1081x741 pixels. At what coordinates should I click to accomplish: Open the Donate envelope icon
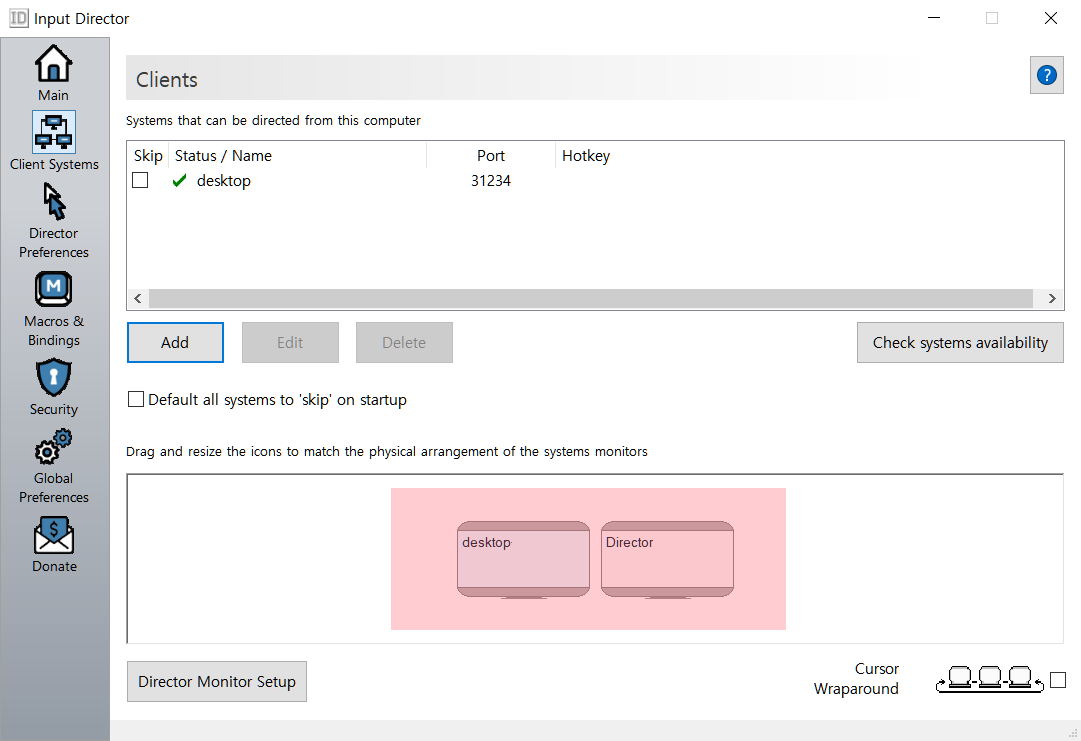coord(54,535)
